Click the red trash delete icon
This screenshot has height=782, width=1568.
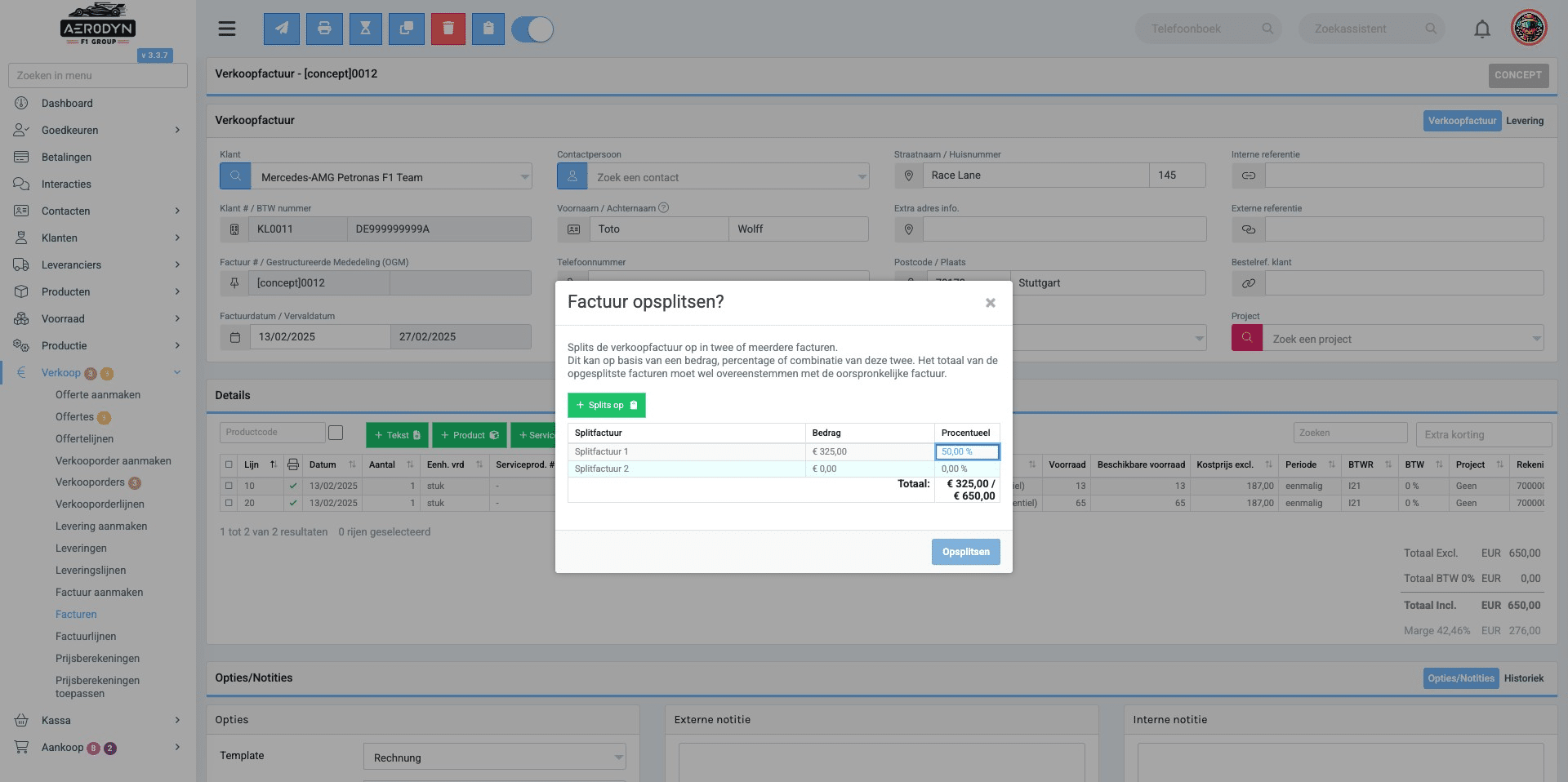[448, 29]
